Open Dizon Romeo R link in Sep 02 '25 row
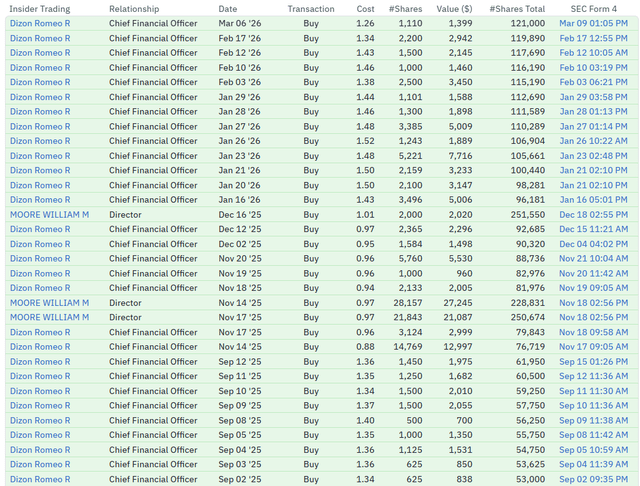 click(x=40, y=479)
